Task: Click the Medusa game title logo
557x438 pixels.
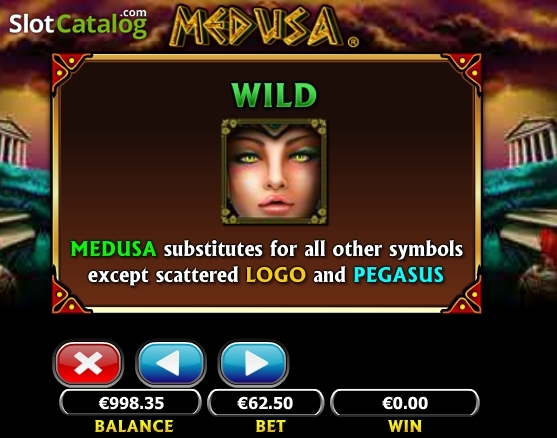Action: click(263, 26)
